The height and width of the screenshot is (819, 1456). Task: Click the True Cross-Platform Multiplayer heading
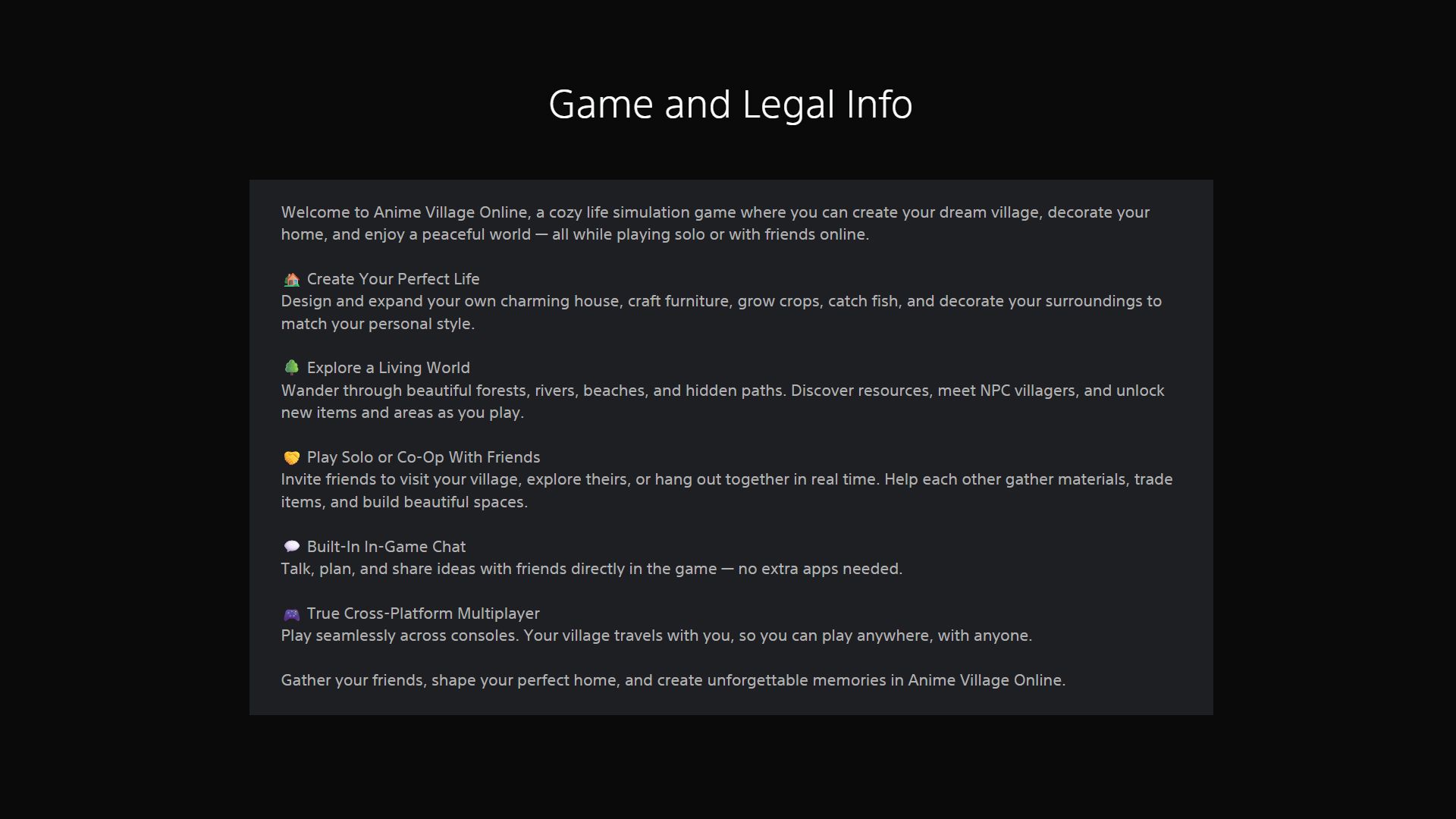423,613
